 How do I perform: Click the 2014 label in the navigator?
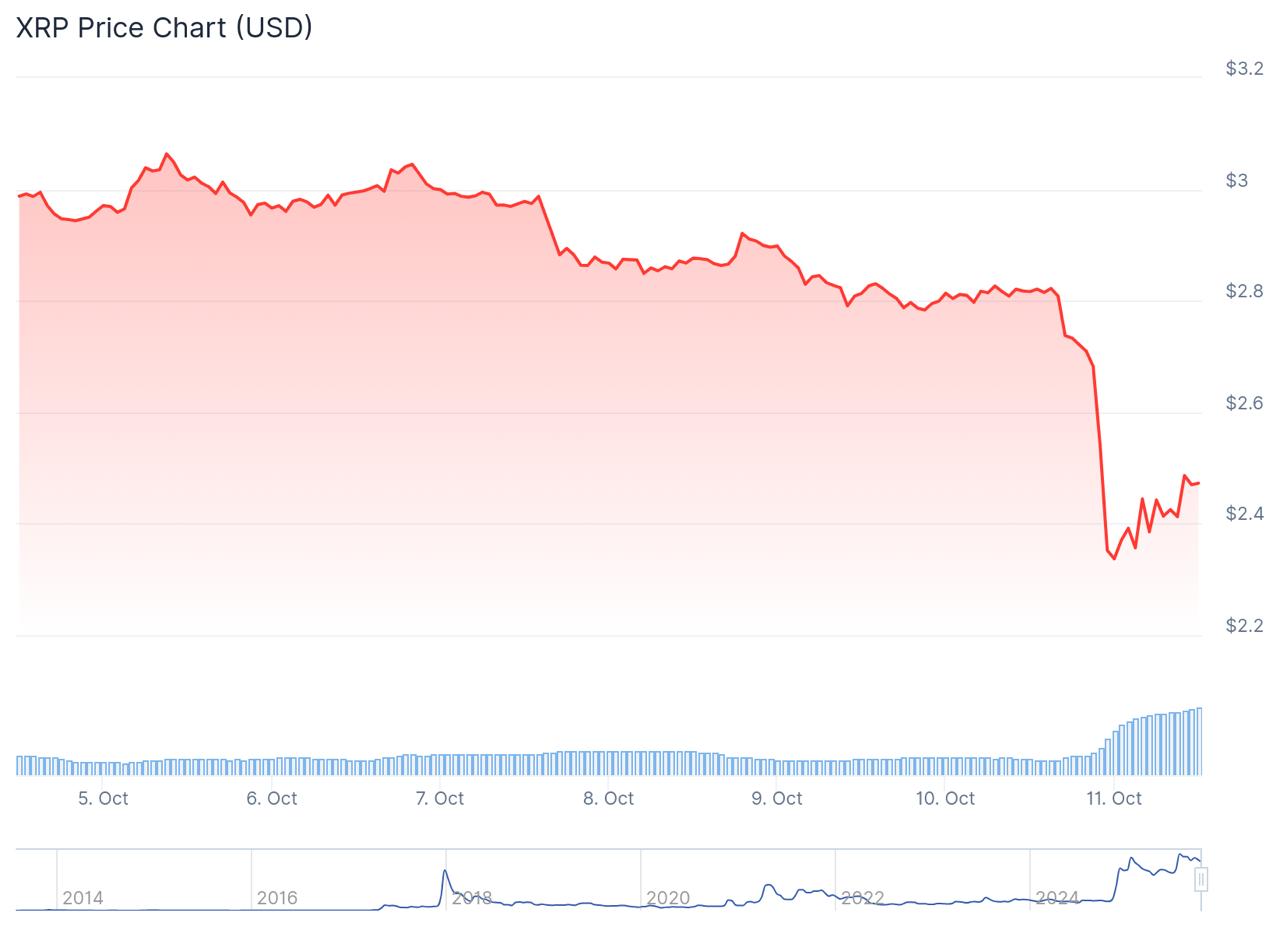click(83, 898)
